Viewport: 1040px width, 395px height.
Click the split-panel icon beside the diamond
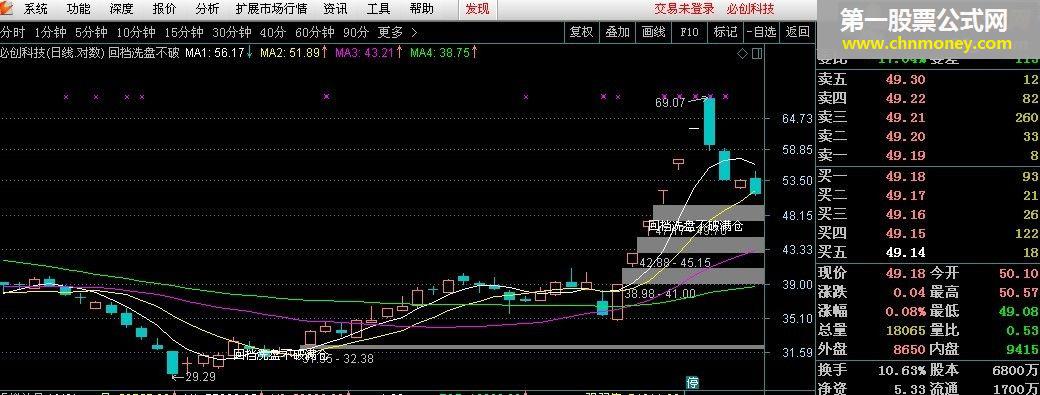tap(757, 53)
